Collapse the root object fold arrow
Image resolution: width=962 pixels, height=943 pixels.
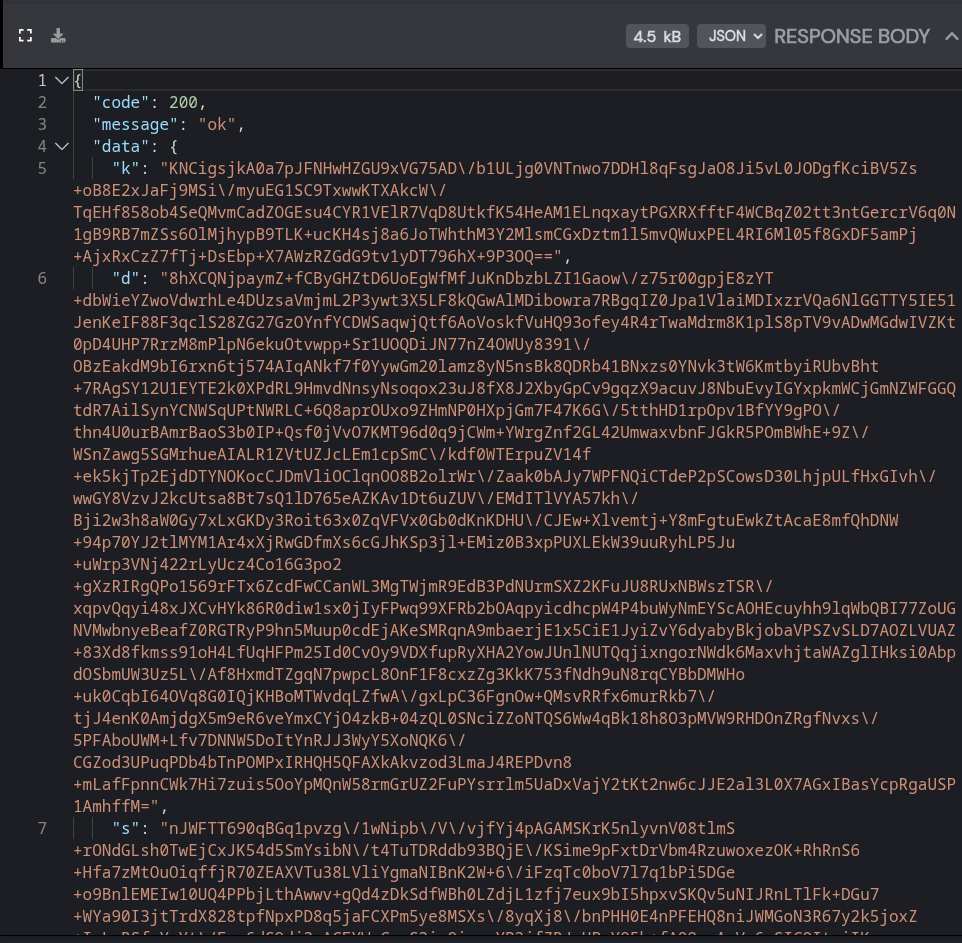(x=61, y=80)
